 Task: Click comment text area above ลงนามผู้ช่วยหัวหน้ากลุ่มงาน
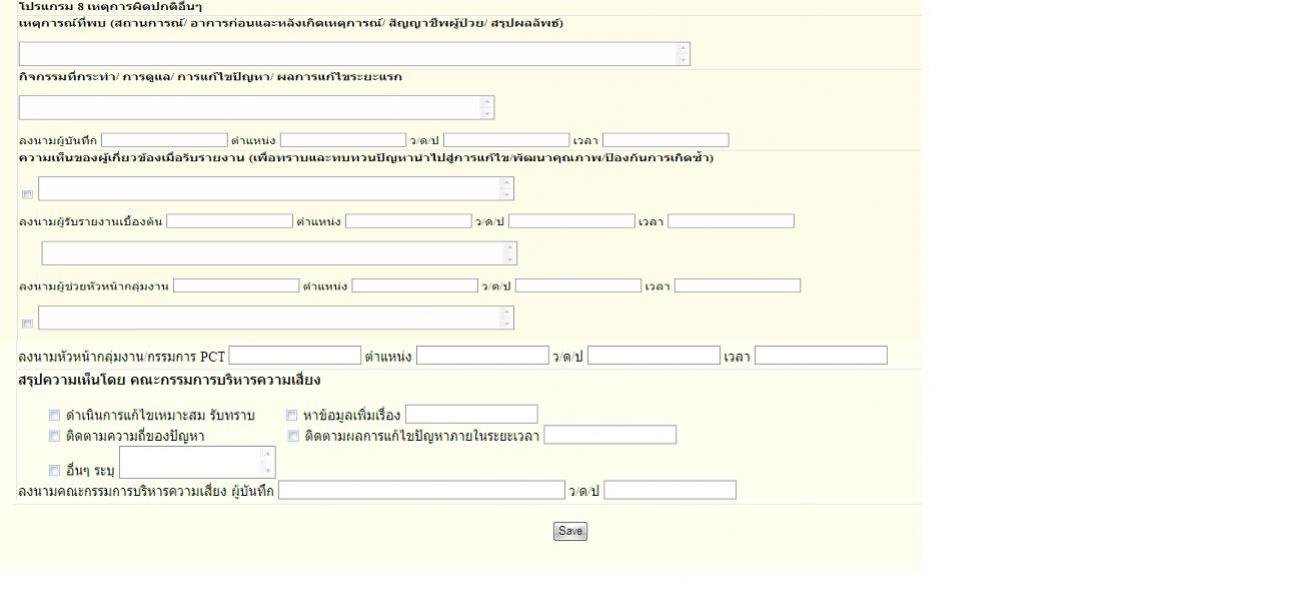(x=279, y=253)
